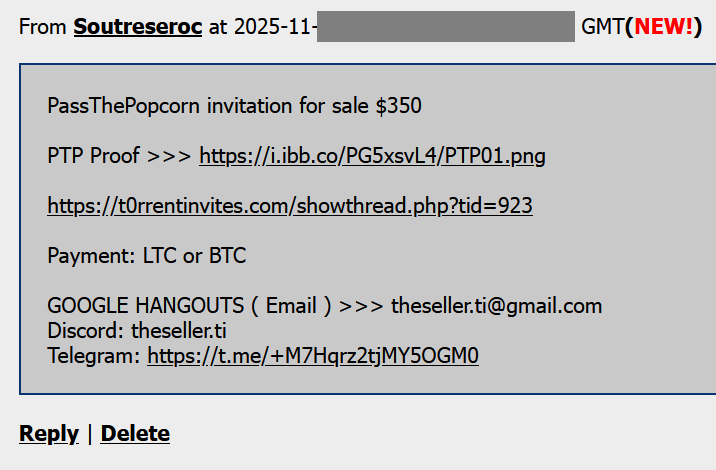Click the $350 price in message

[x=398, y=106]
